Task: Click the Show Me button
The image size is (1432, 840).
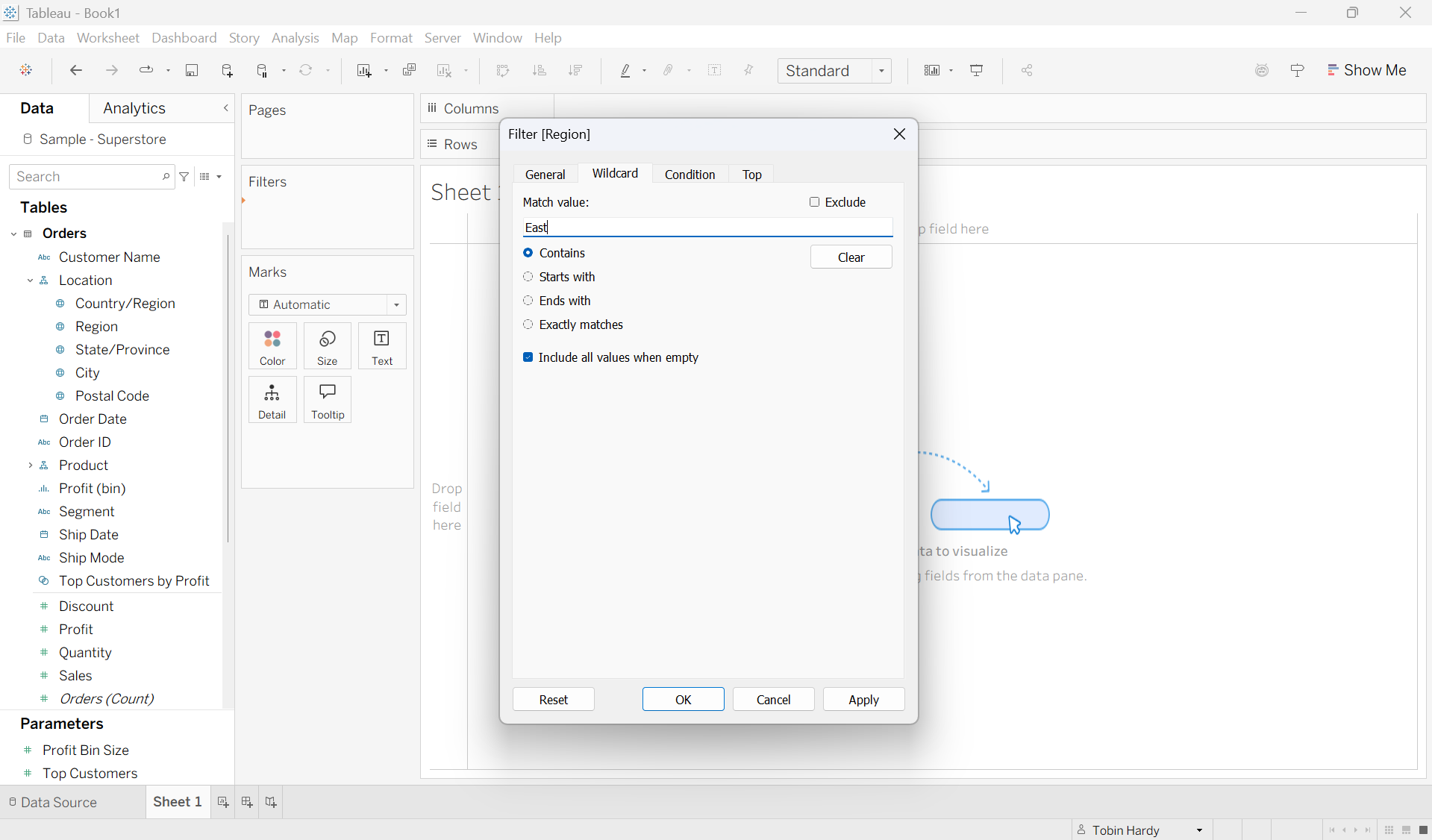Action: coord(1367,70)
